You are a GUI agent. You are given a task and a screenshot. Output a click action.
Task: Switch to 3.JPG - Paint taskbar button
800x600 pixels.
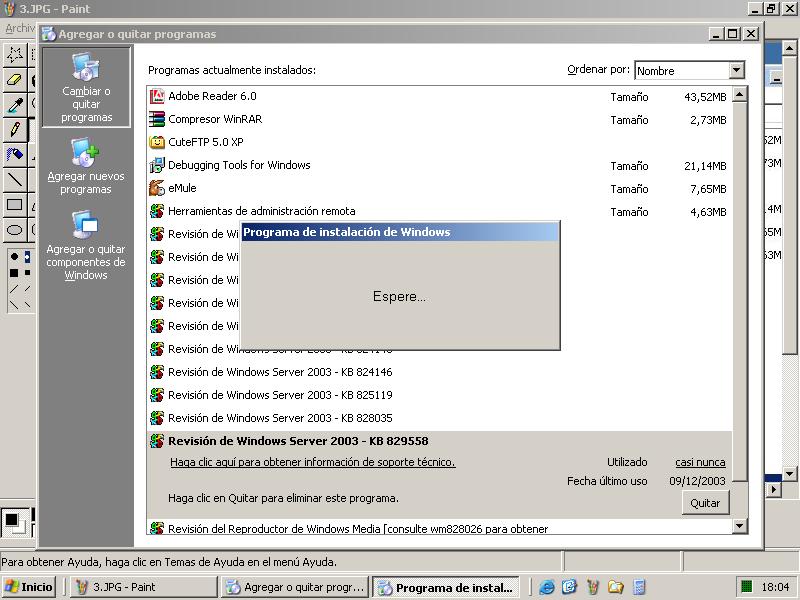coord(144,587)
